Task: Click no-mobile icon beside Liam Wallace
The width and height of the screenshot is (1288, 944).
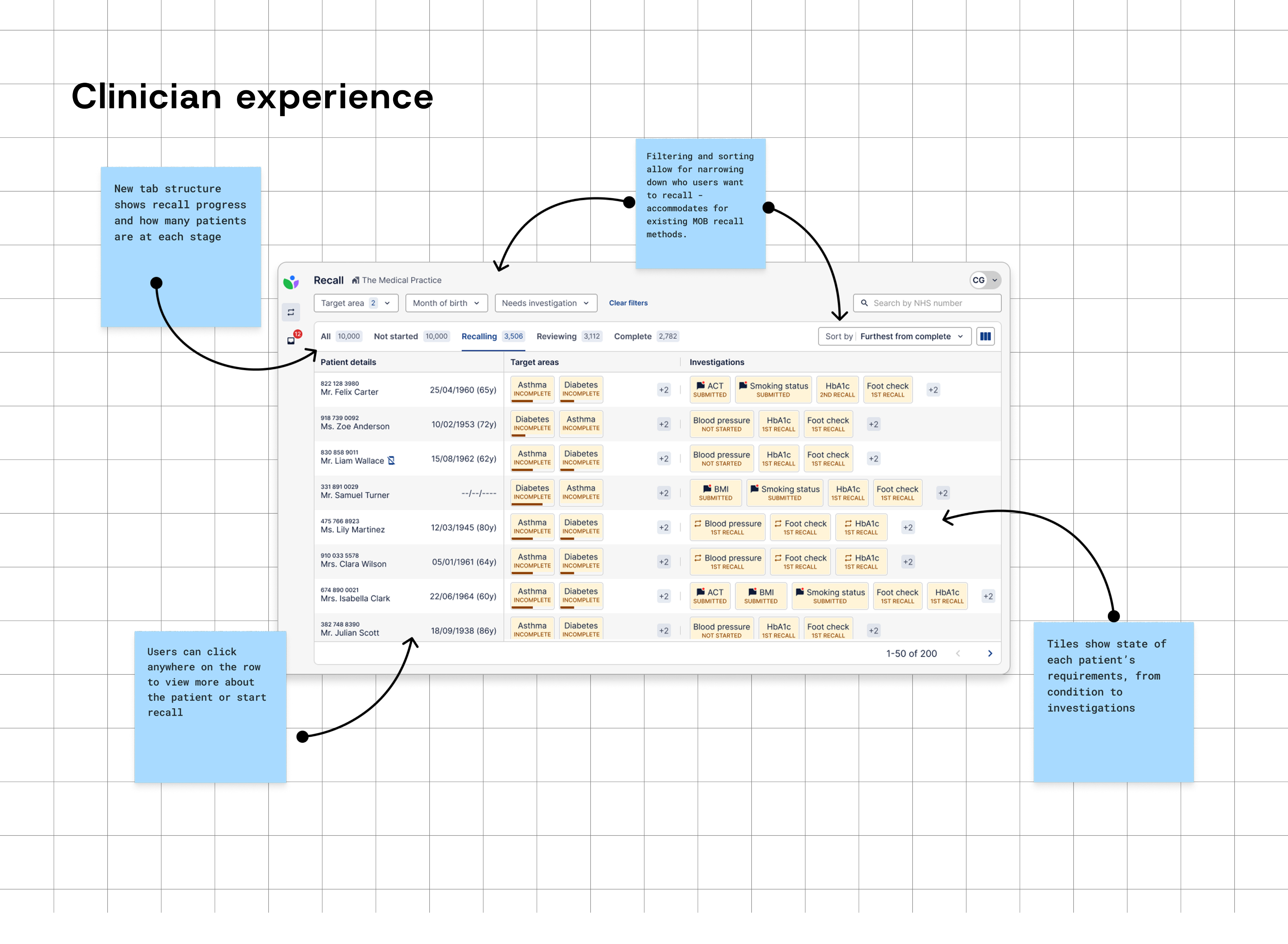Action: [x=391, y=461]
